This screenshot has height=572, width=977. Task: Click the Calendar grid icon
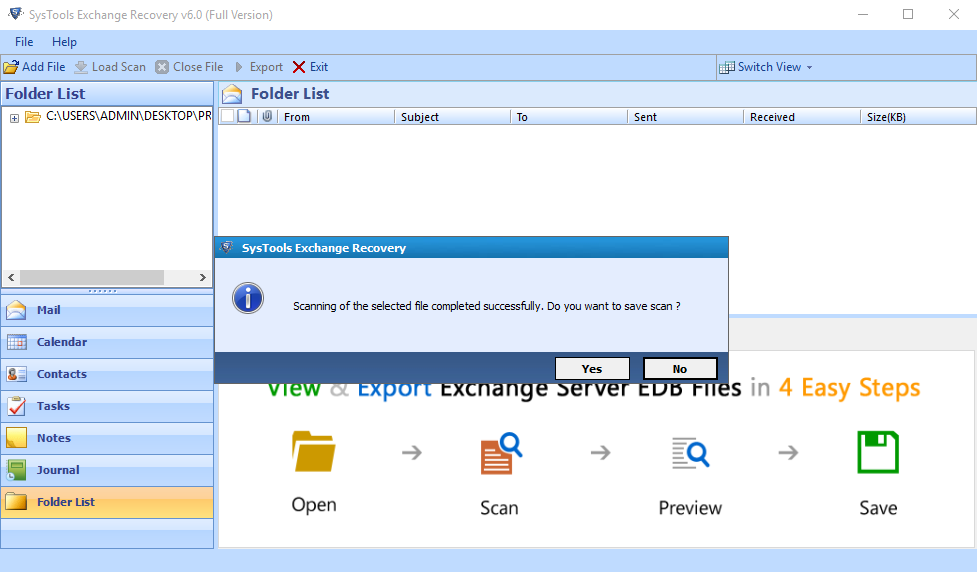[16, 342]
